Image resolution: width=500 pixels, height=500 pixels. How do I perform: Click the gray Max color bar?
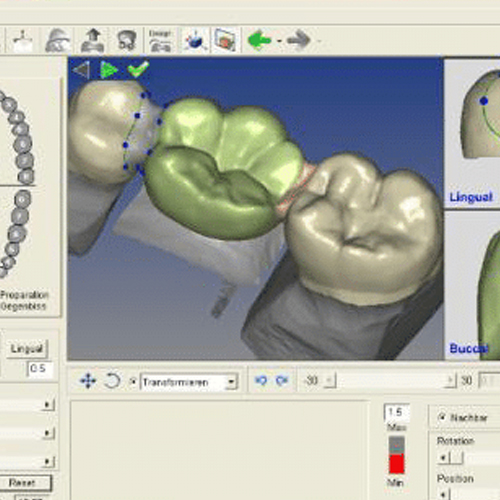point(397,445)
